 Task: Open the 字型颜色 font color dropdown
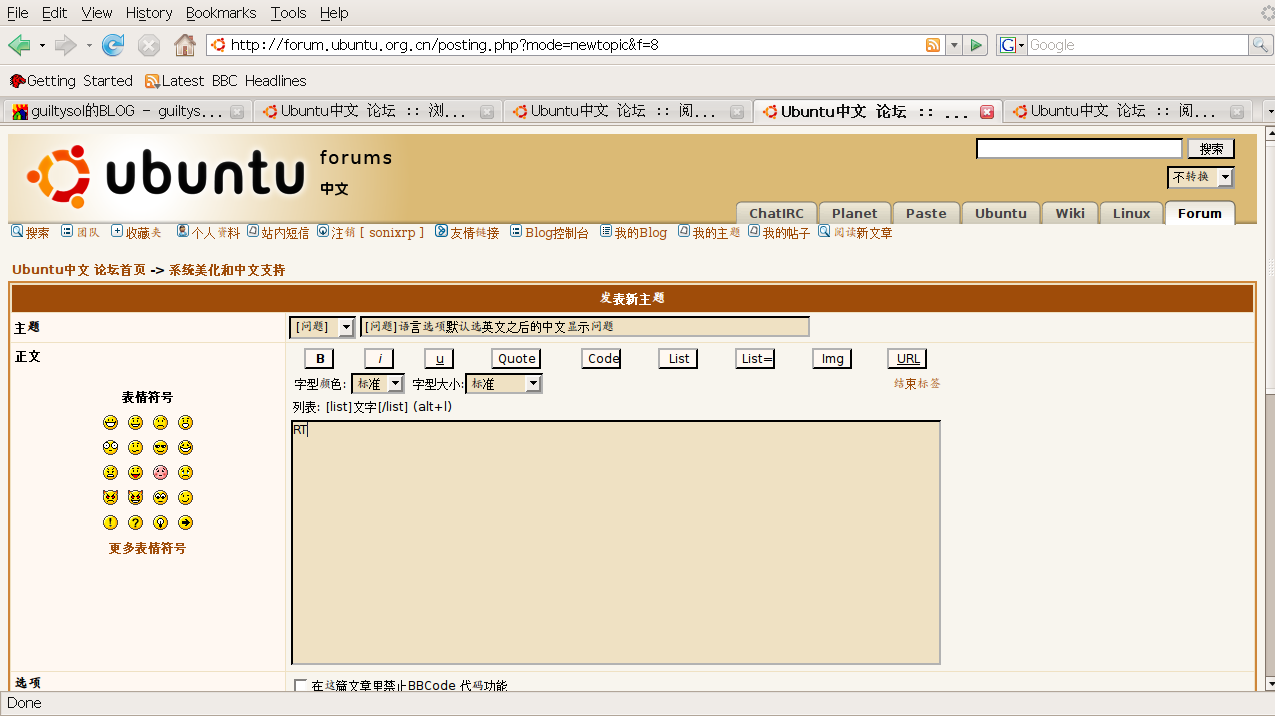[x=377, y=384]
